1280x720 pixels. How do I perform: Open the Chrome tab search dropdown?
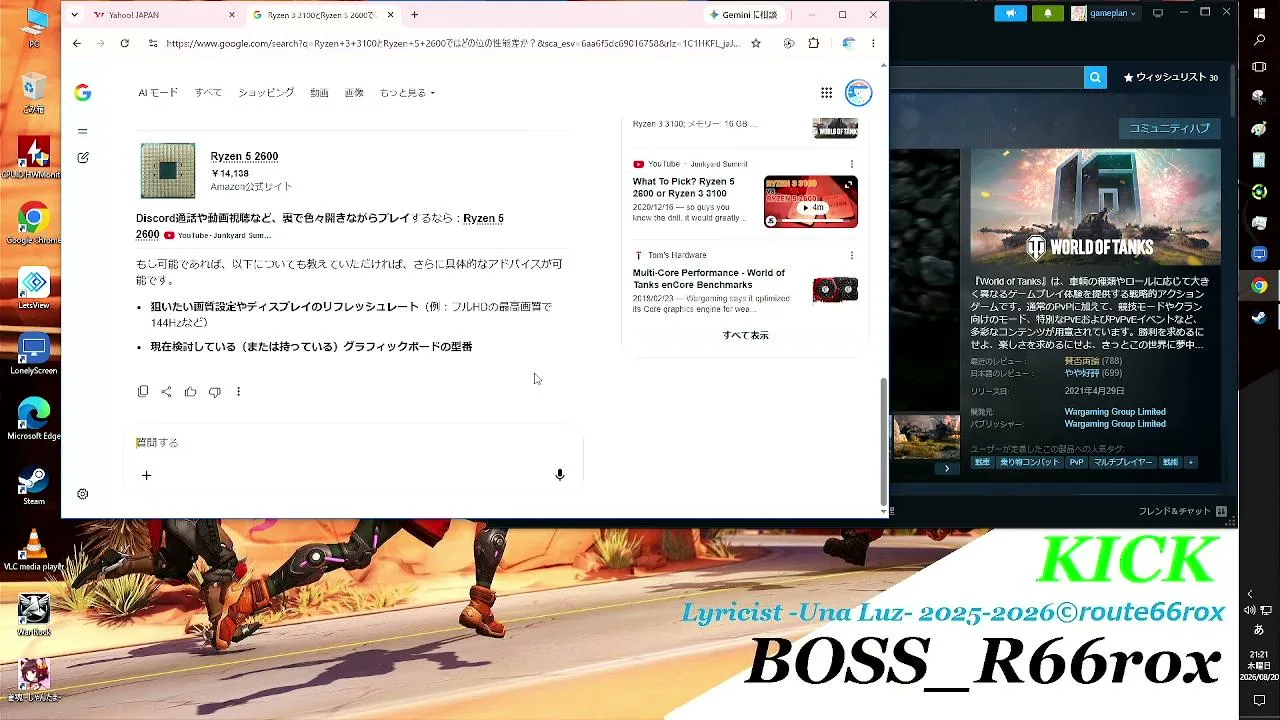point(74,15)
